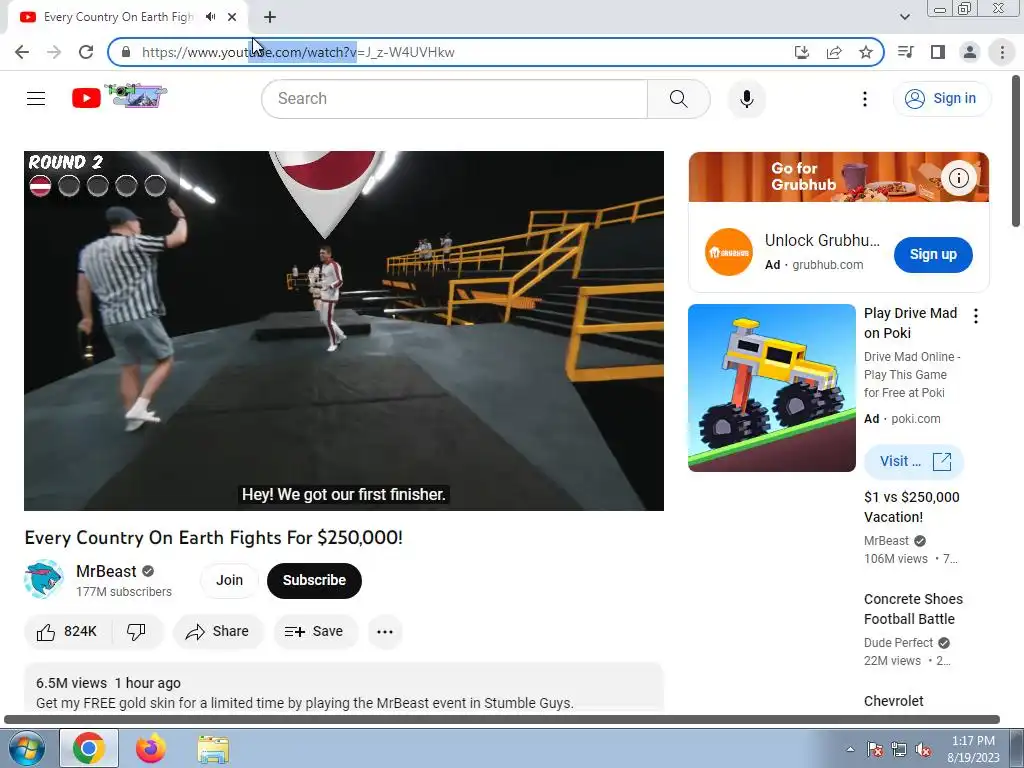Image resolution: width=1024 pixels, height=768 pixels.
Task: Click the install app icon in address bar
Action: (802, 52)
